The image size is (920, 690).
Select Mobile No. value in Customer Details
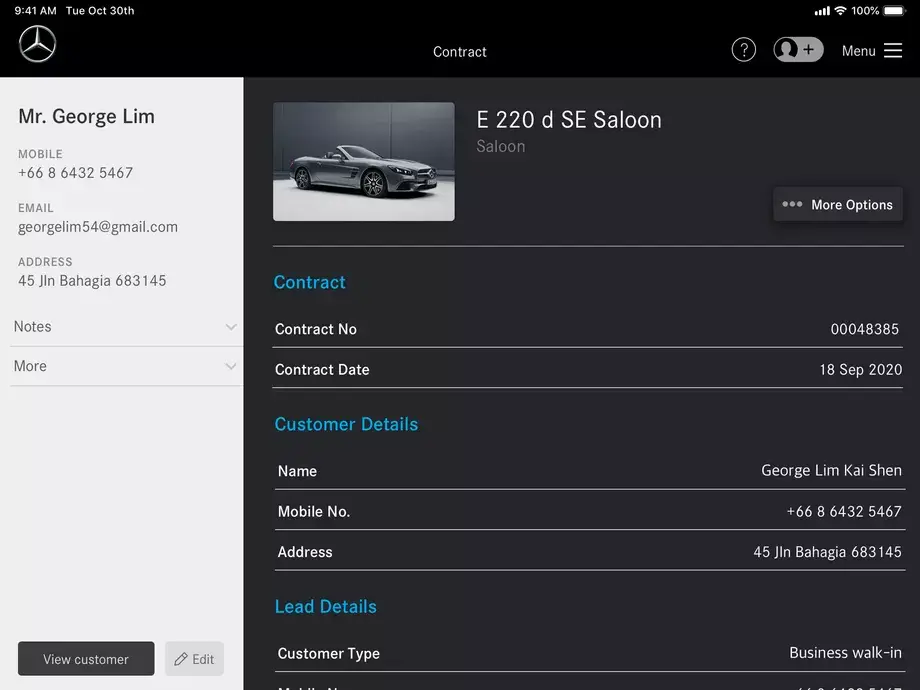point(844,512)
